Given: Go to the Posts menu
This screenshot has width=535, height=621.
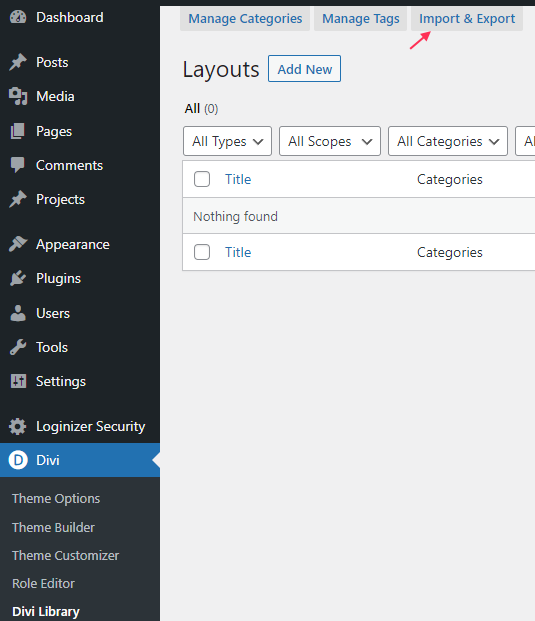Looking at the screenshot, I should pyautogui.click(x=52, y=62).
